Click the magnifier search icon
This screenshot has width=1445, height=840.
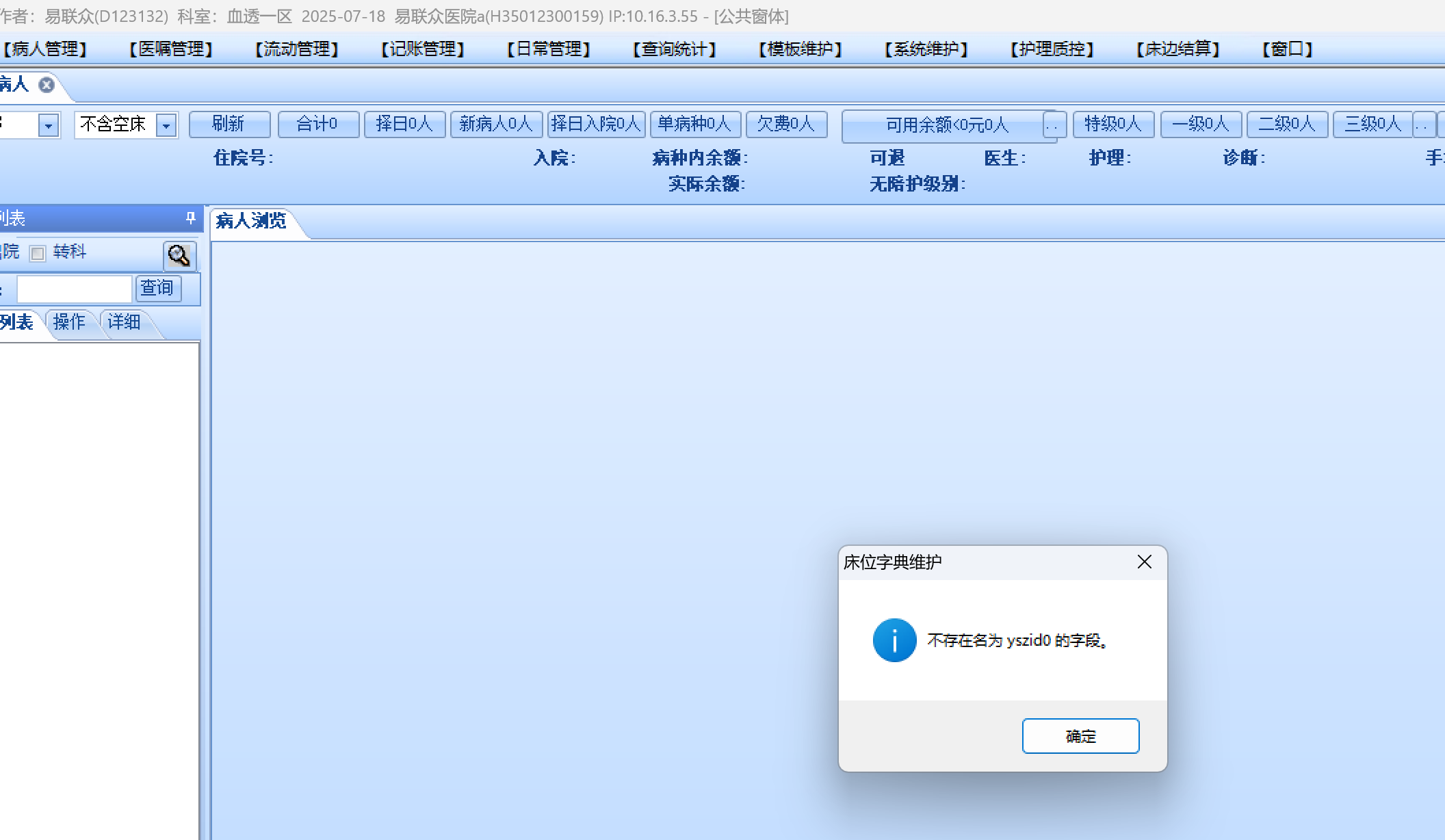click(x=179, y=256)
